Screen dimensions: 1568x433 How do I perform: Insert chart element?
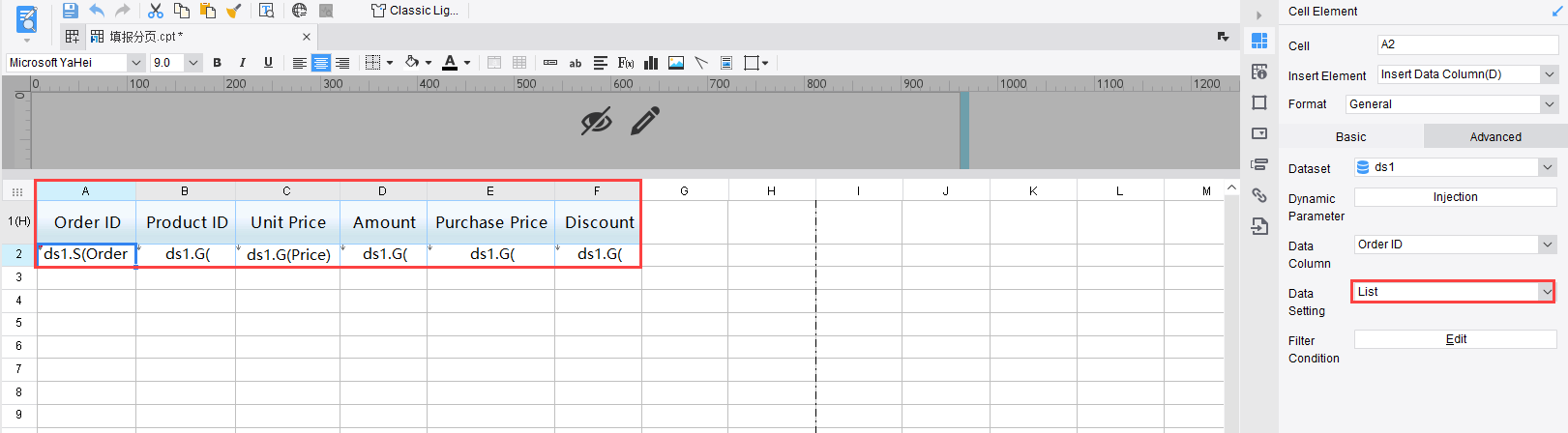[651, 63]
